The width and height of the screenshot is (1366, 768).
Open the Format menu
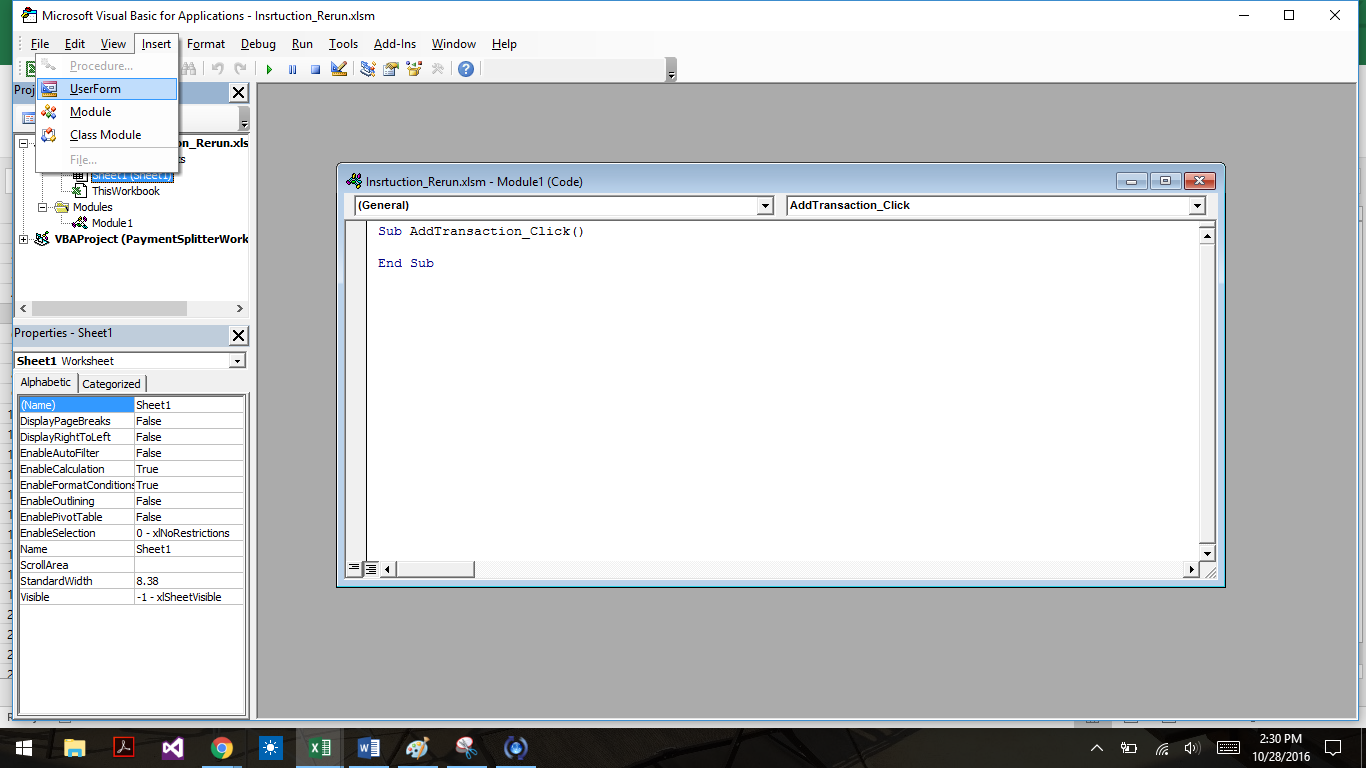coord(206,44)
